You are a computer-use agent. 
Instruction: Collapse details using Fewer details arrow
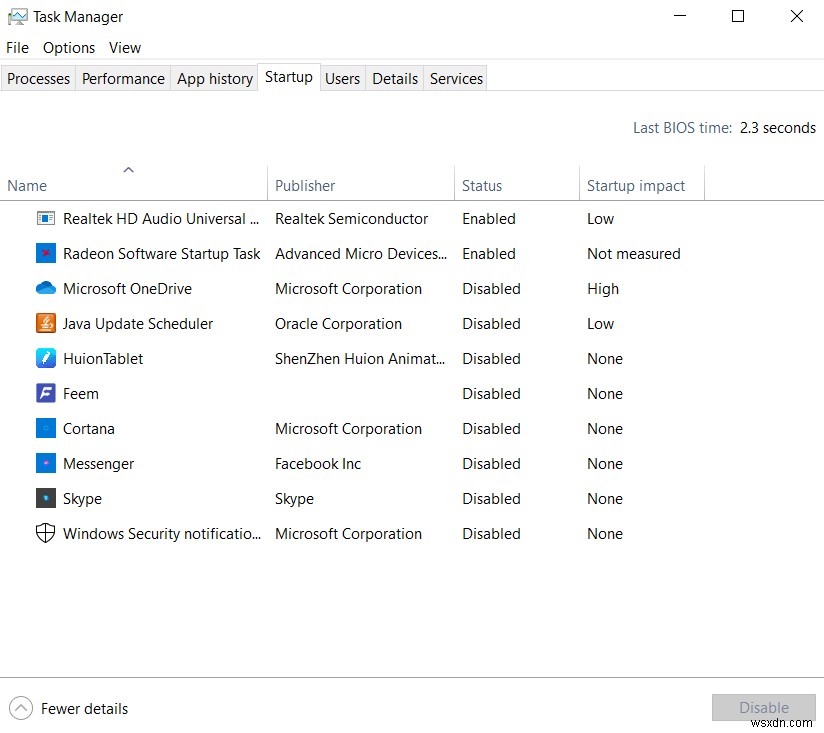click(20, 708)
